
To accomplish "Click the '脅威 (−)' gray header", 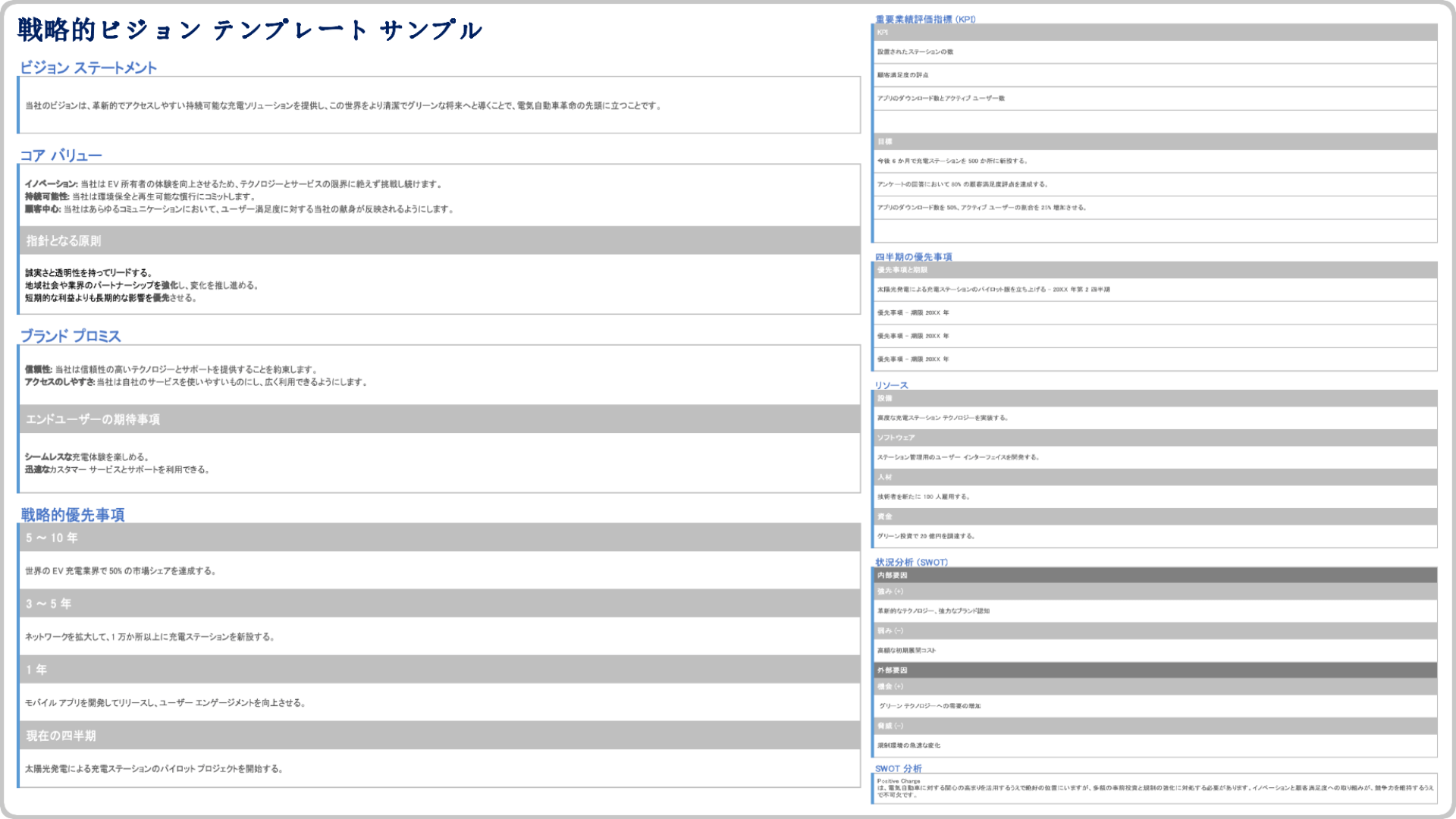I will pyautogui.click(x=1156, y=726).
